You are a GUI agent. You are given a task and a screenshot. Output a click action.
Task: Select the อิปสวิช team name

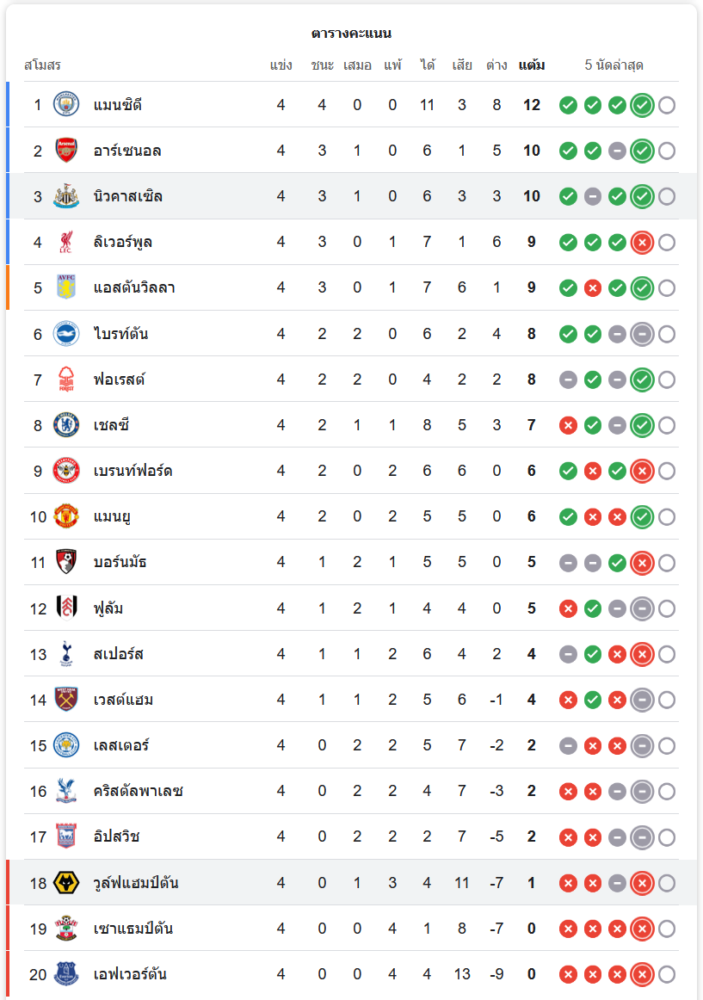click(x=117, y=837)
